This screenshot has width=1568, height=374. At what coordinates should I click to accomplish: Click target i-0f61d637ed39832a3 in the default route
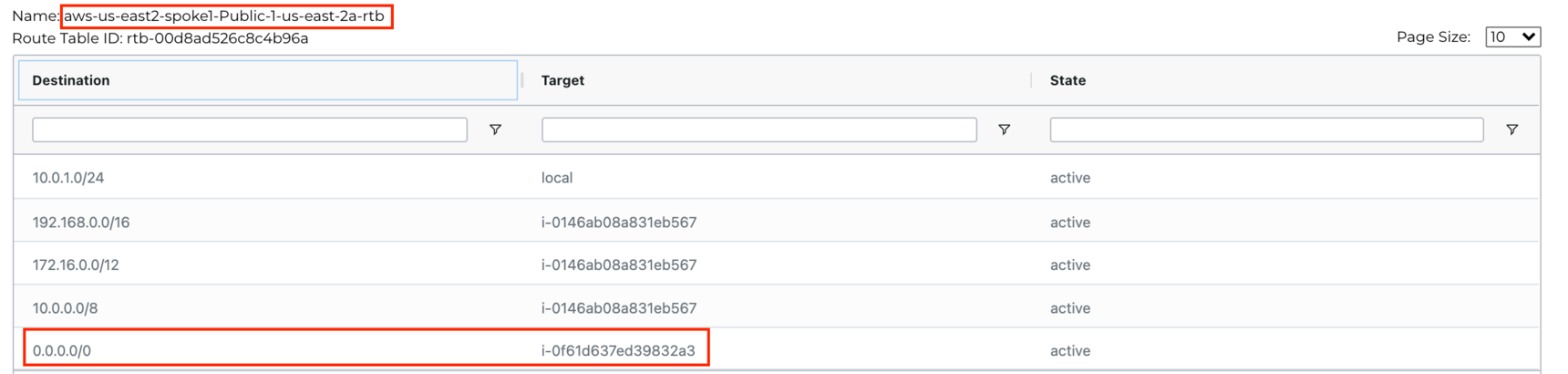pyautogui.click(x=618, y=351)
